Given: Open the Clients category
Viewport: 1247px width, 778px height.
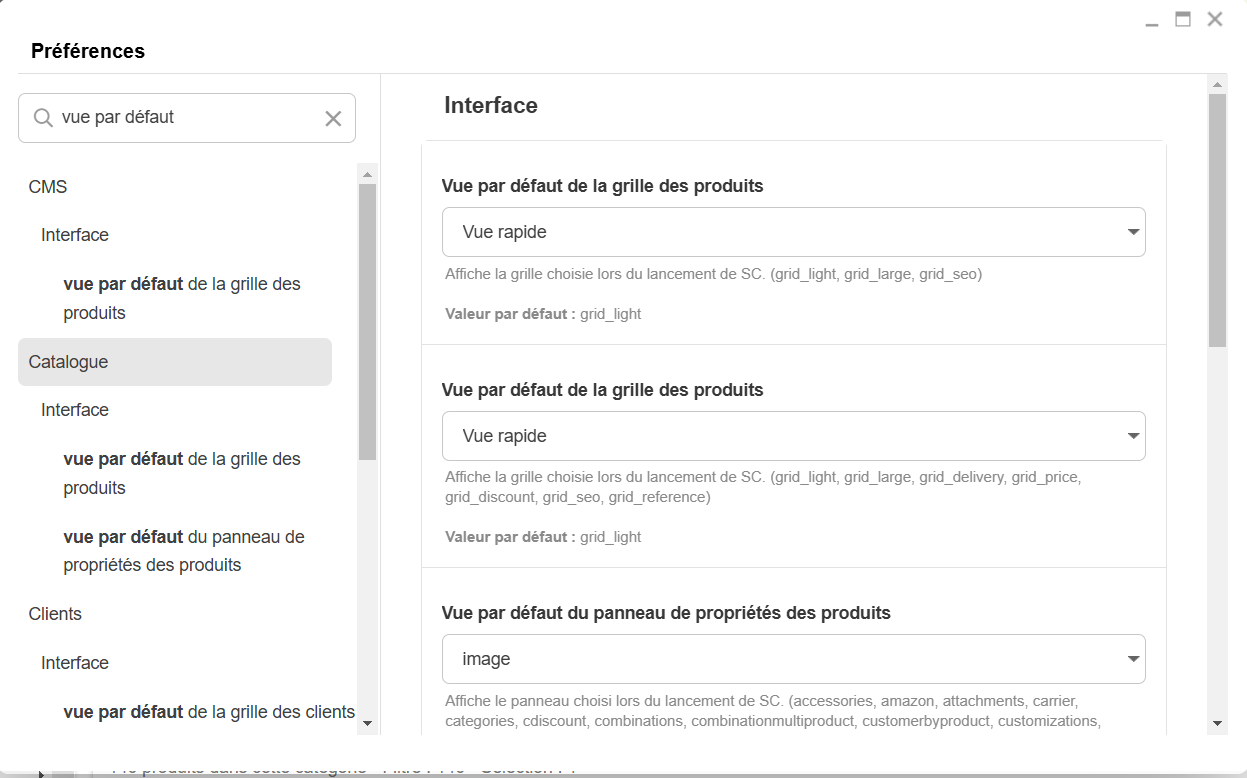Looking at the screenshot, I should pos(55,614).
